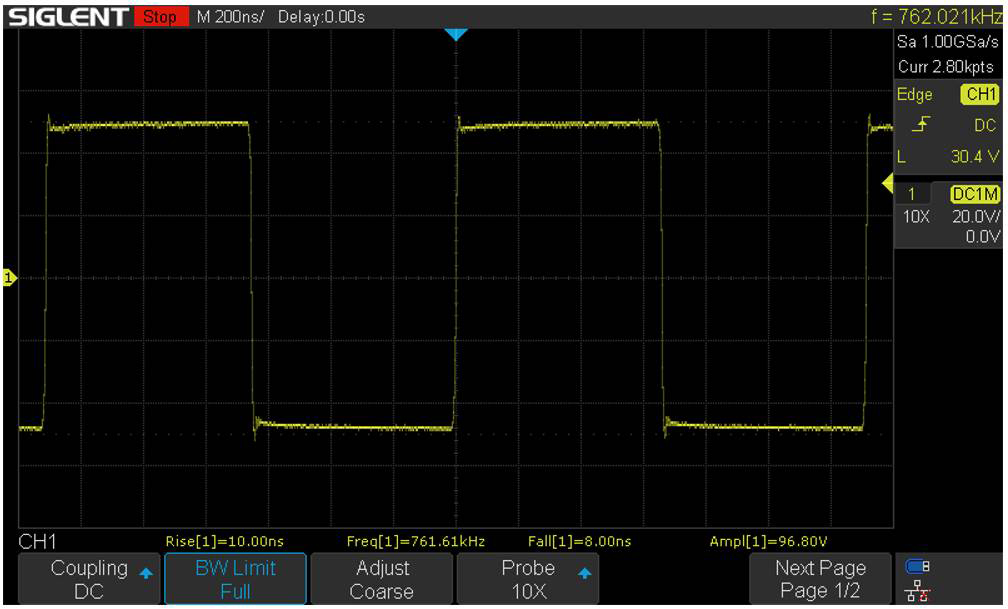Click the trigger level 30.4 V value
This screenshot has width=1008, height=609.
(x=975, y=157)
